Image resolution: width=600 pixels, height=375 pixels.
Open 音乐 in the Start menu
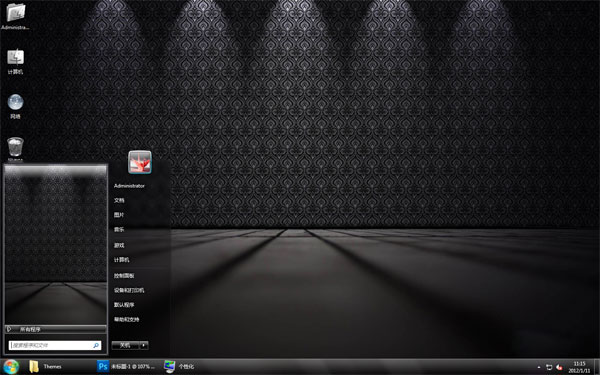(119, 230)
